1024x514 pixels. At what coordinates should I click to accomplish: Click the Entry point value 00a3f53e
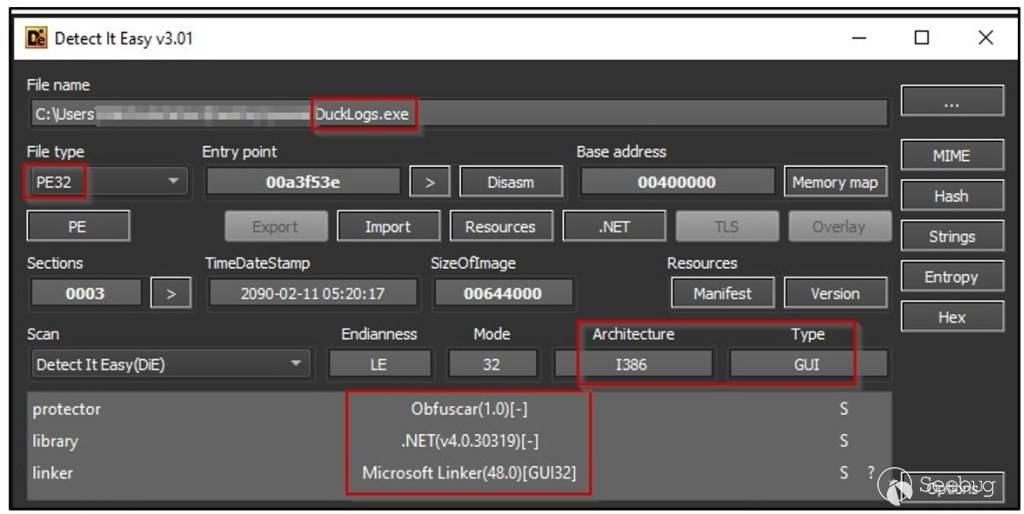coord(303,182)
